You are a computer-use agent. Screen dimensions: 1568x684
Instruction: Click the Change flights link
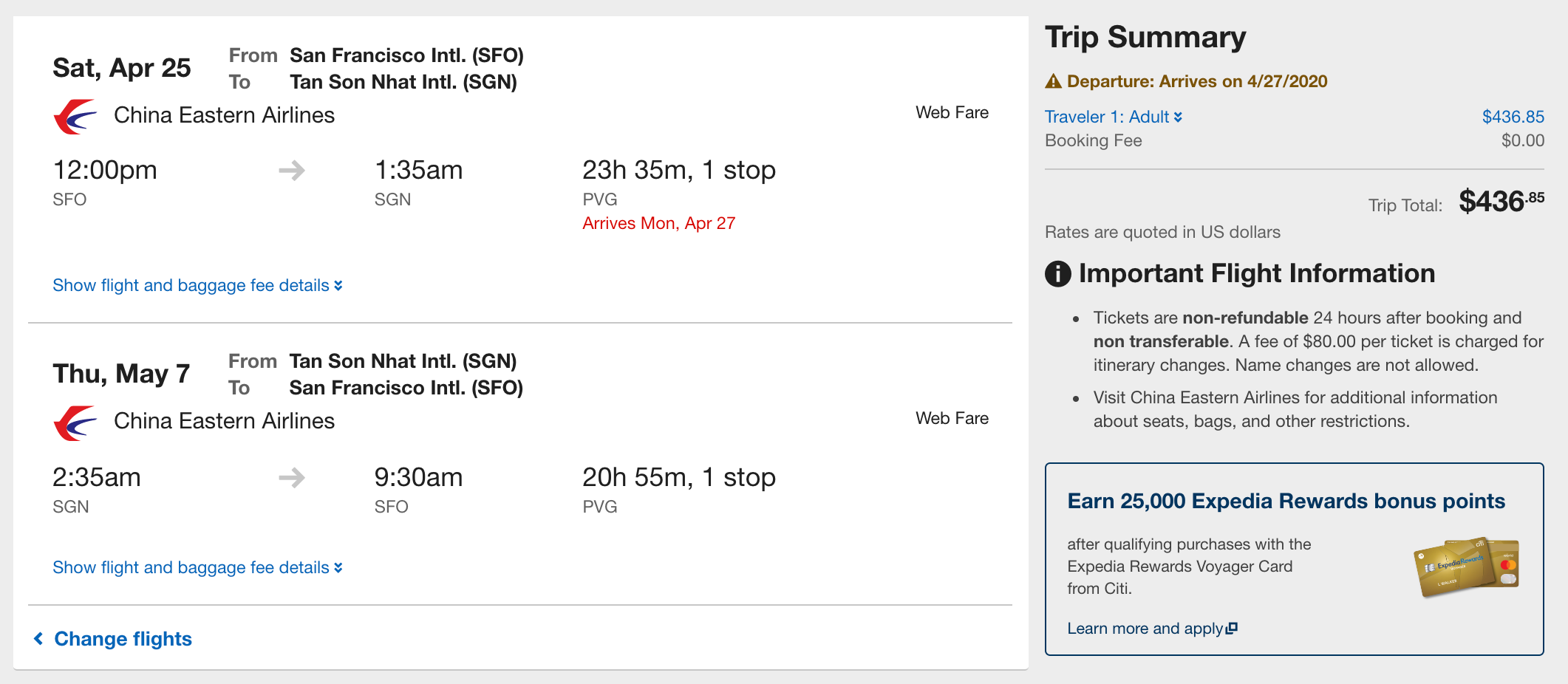(x=123, y=638)
